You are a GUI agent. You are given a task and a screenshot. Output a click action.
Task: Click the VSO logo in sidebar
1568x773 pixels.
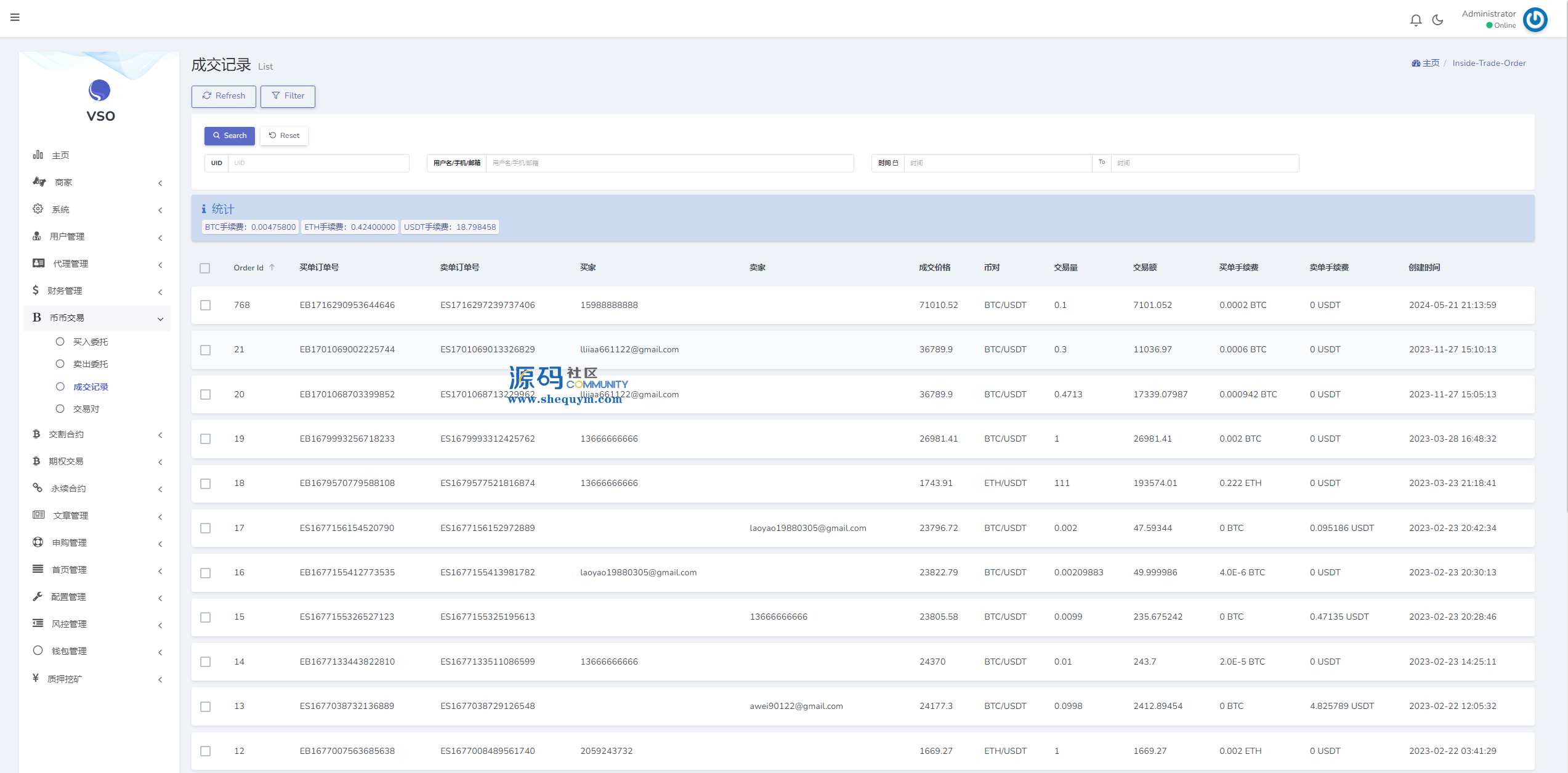(x=100, y=101)
